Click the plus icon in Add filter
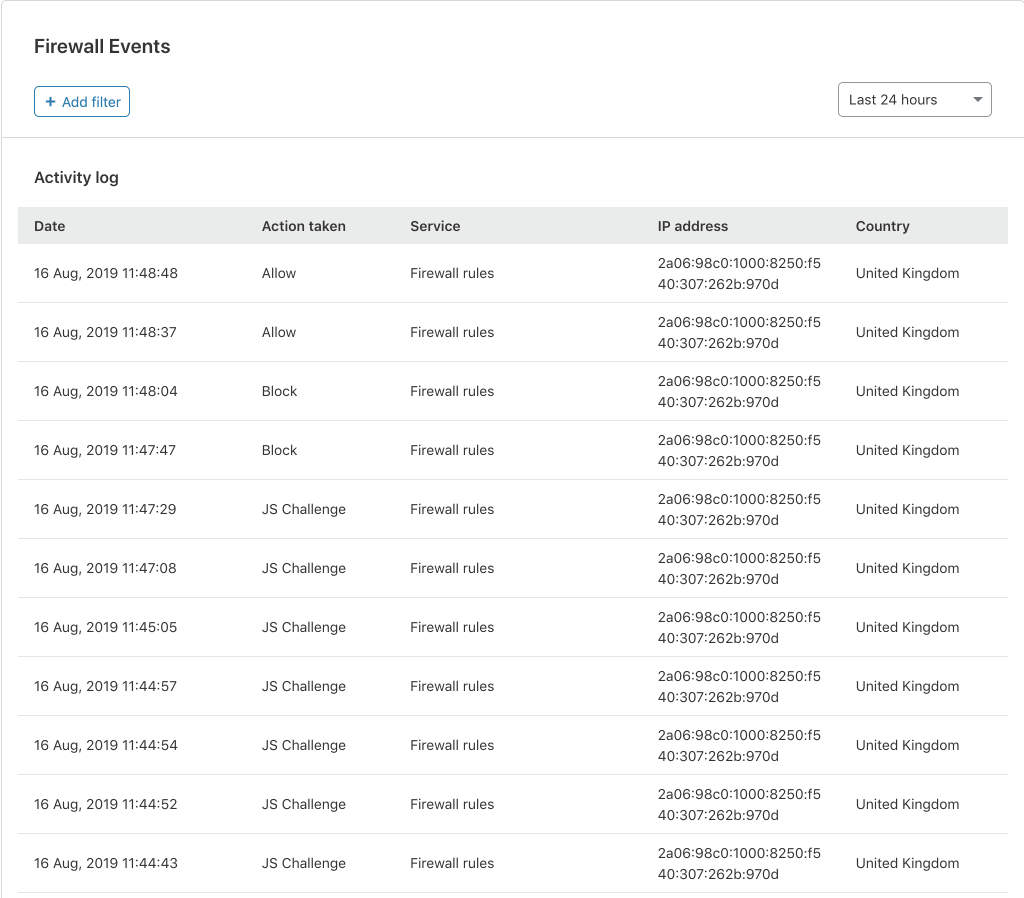 pyautogui.click(x=51, y=102)
